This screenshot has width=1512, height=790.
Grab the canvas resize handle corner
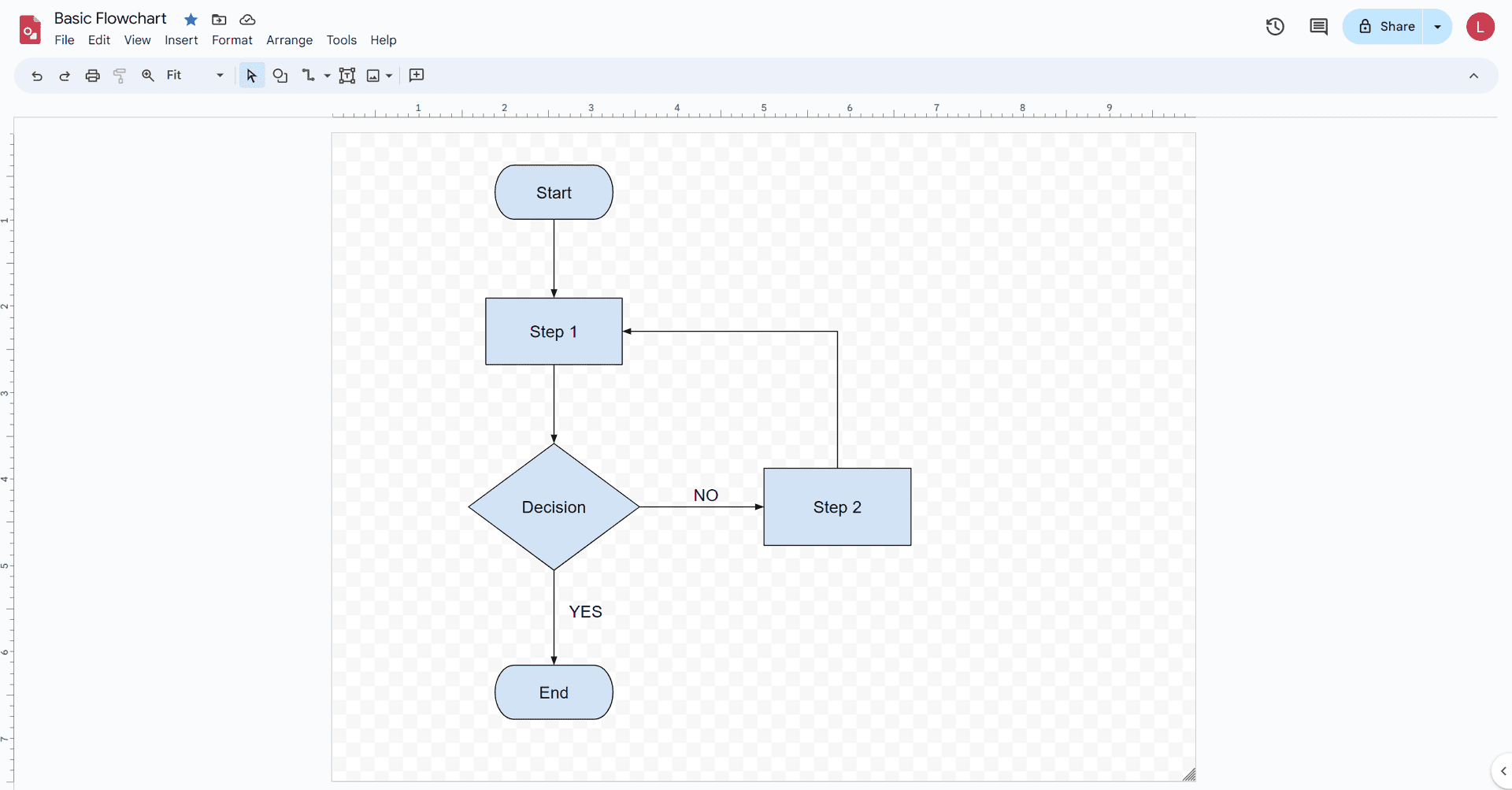click(1189, 775)
